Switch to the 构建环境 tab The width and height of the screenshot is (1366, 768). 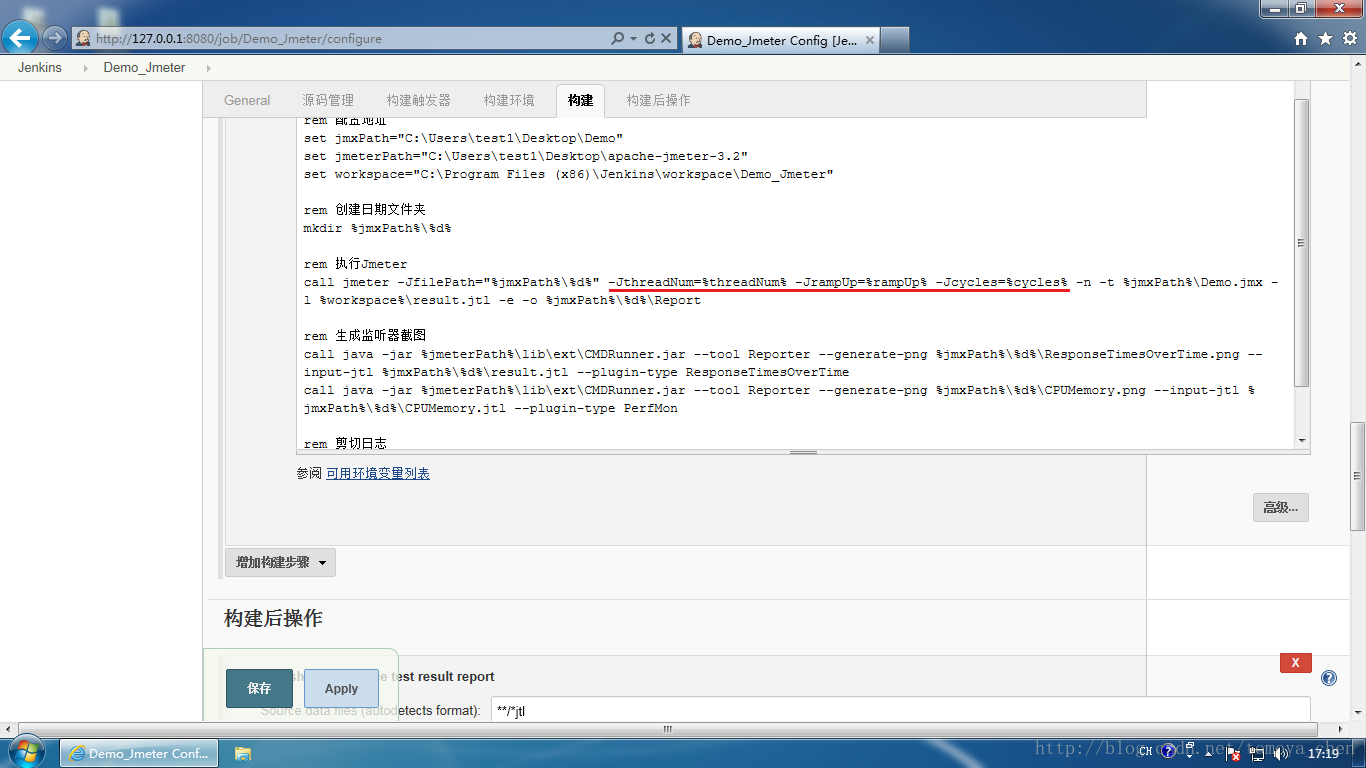[509, 100]
